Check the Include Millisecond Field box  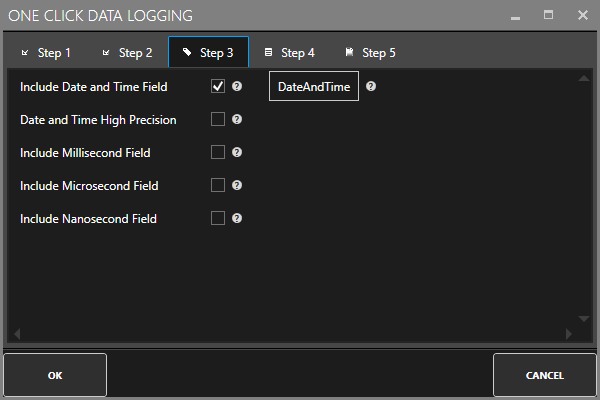click(218, 153)
